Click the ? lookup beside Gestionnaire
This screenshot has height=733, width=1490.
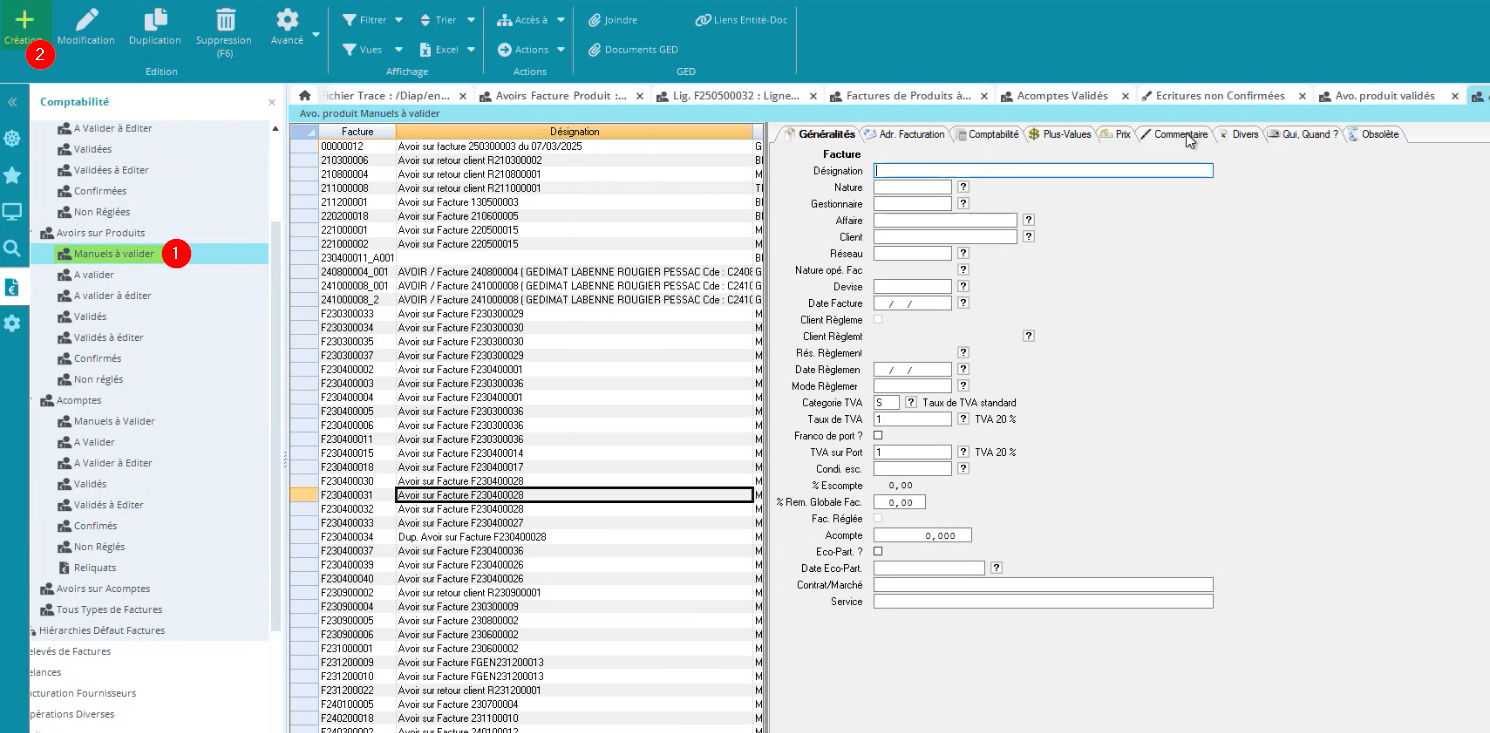click(x=963, y=203)
